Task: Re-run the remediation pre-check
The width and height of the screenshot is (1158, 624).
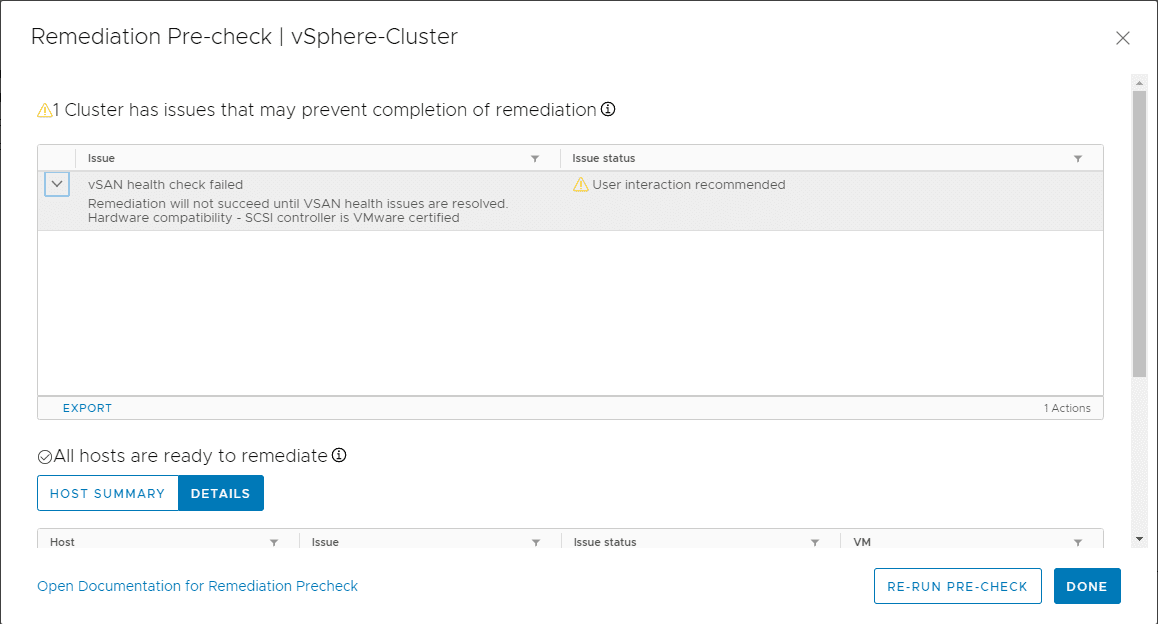Action: [x=957, y=586]
